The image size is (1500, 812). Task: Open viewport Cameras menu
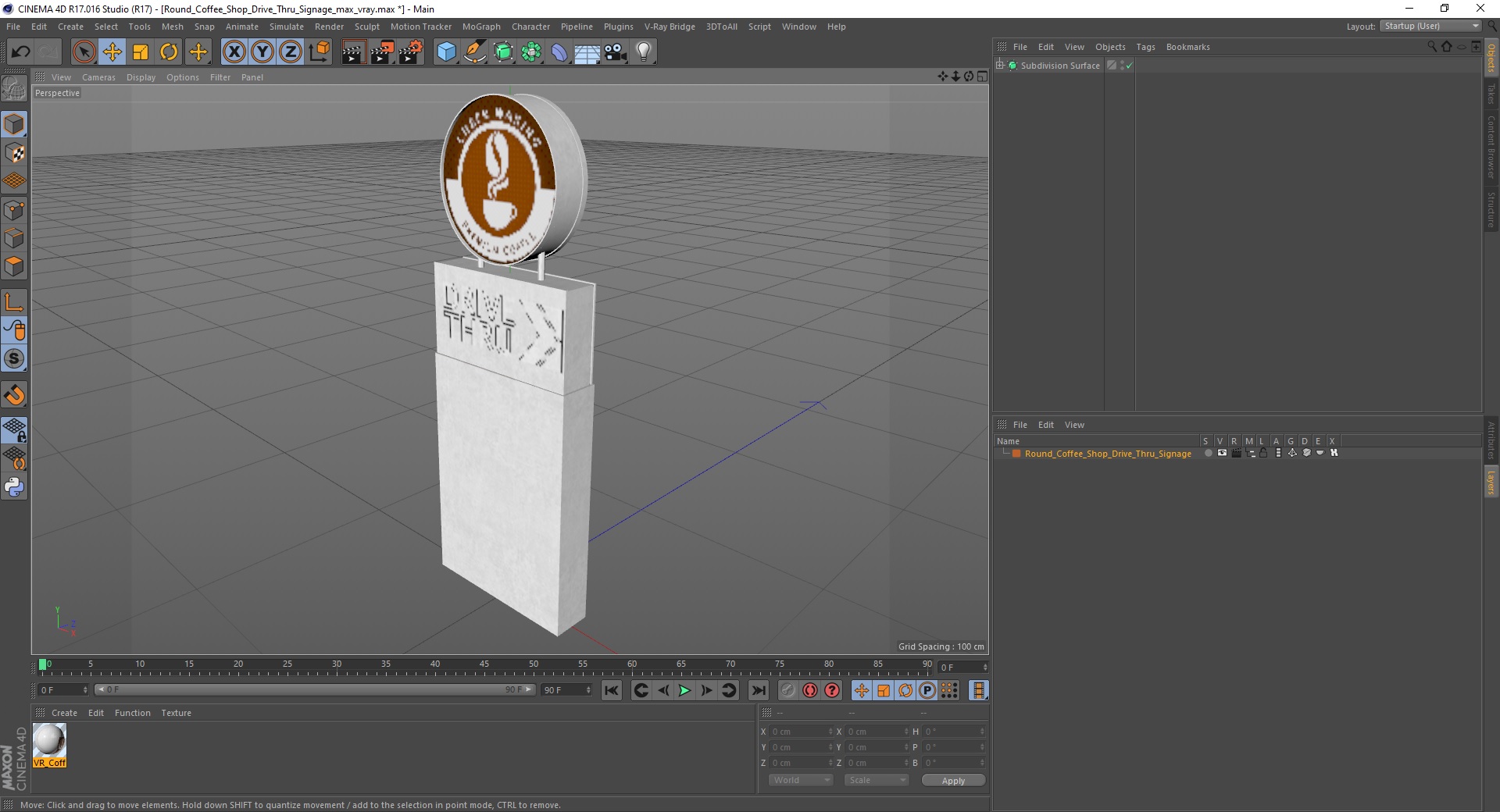tap(98, 77)
